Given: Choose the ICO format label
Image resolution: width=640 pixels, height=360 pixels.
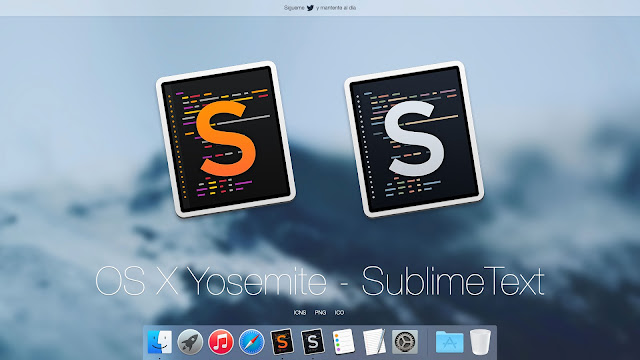Looking at the screenshot, I should point(339,313).
